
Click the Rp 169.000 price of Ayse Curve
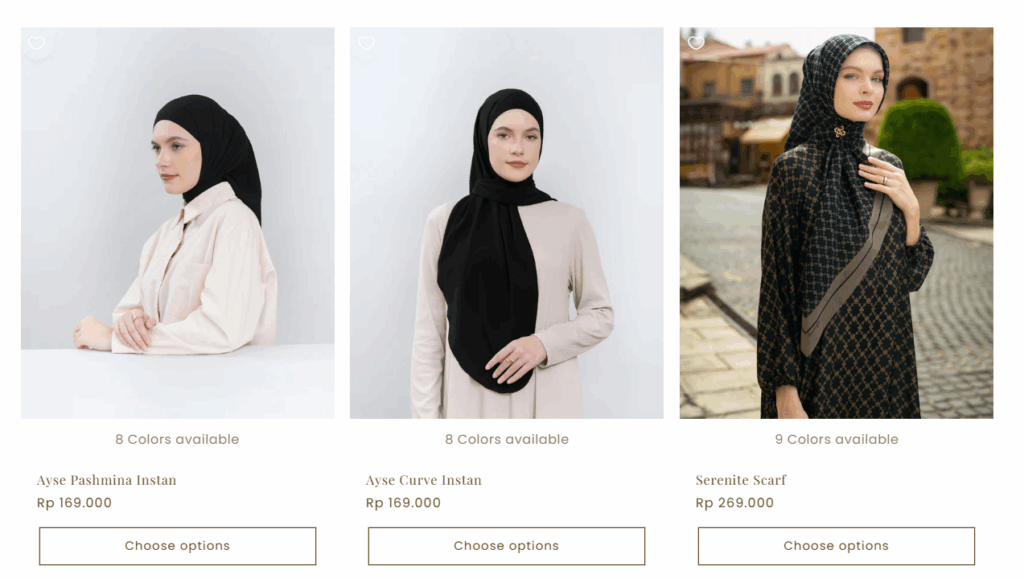403,503
